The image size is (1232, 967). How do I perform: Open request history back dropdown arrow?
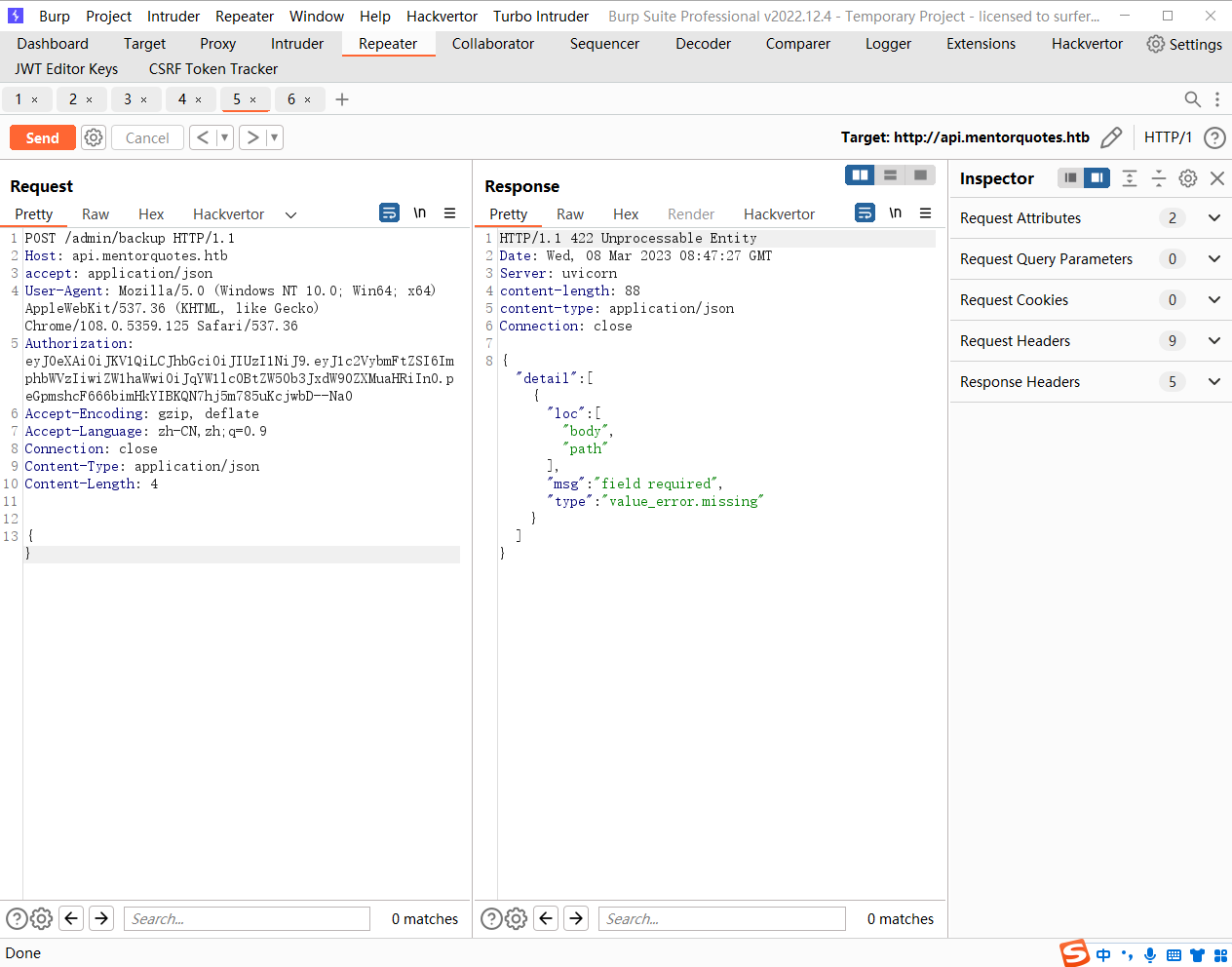[224, 137]
